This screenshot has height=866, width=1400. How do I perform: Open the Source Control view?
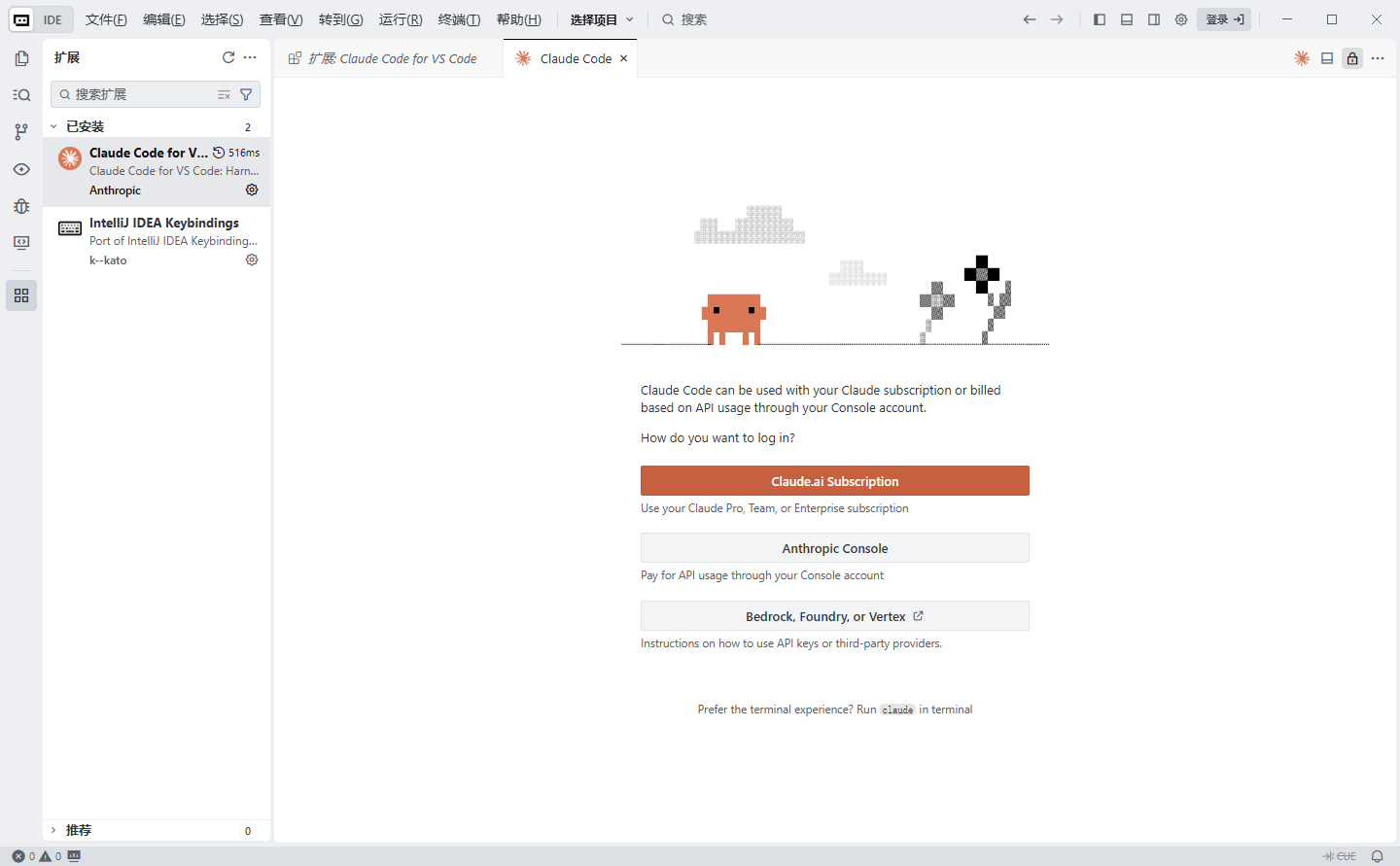pos(21,132)
